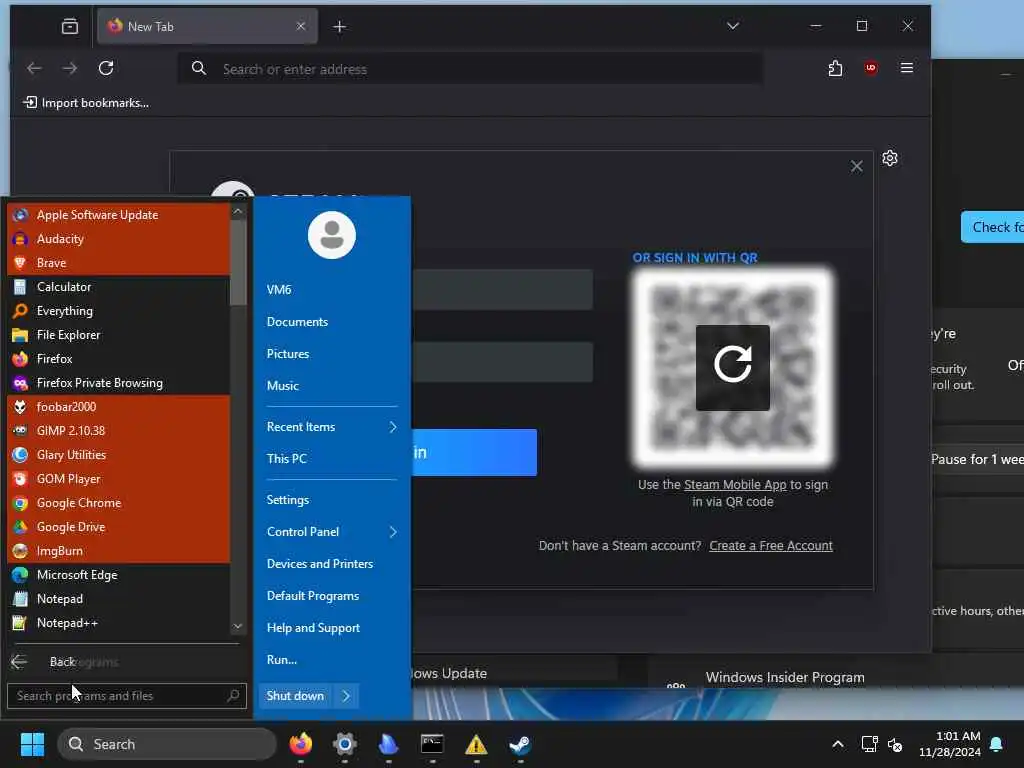The height and width of the screenshot is (768, 1024).
Task: Open Notepad from the programs list
Action: (x=118, y=600)
